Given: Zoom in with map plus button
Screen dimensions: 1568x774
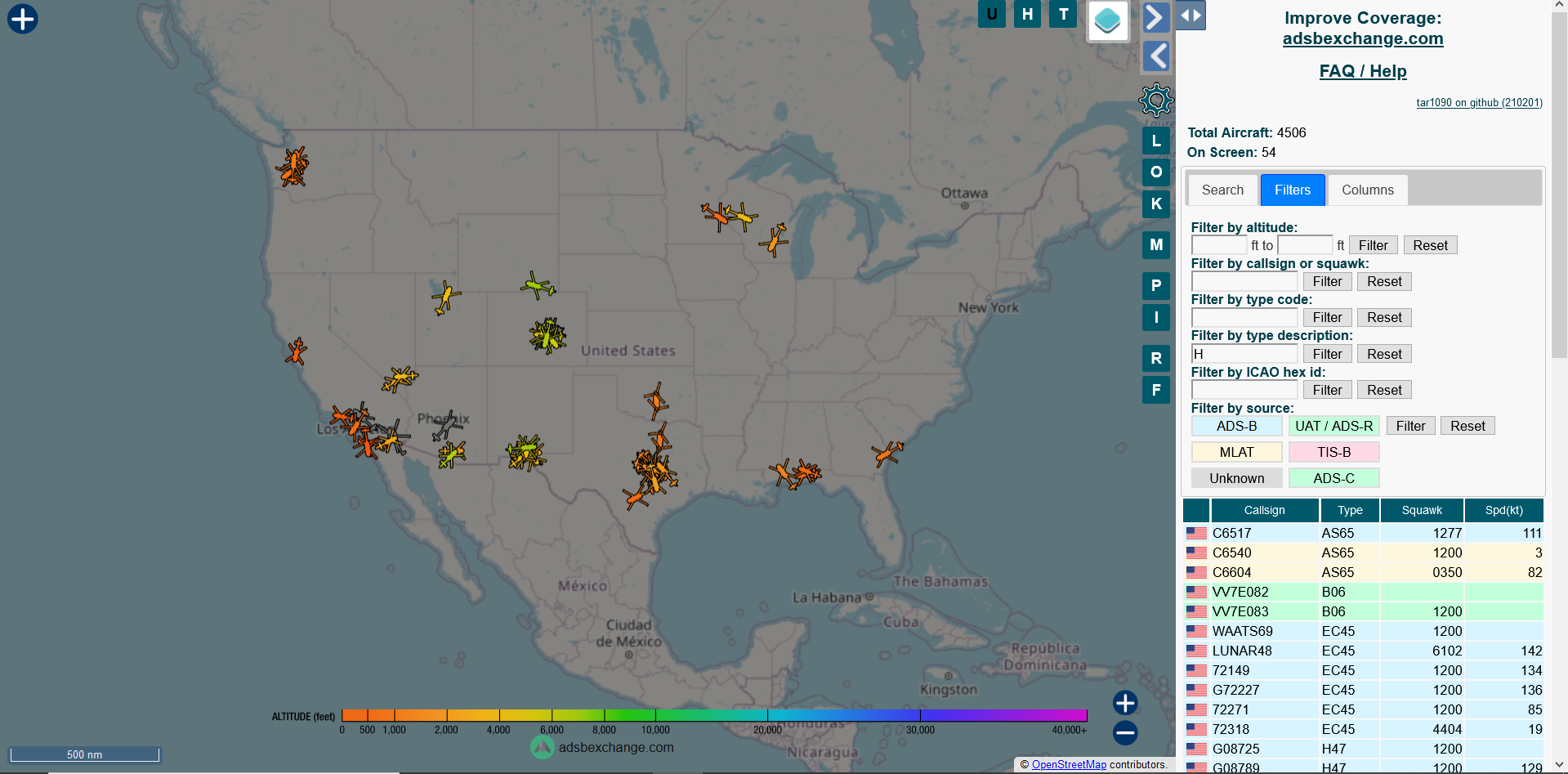Looking at the screenshot, I should [x=1125, y=703].
